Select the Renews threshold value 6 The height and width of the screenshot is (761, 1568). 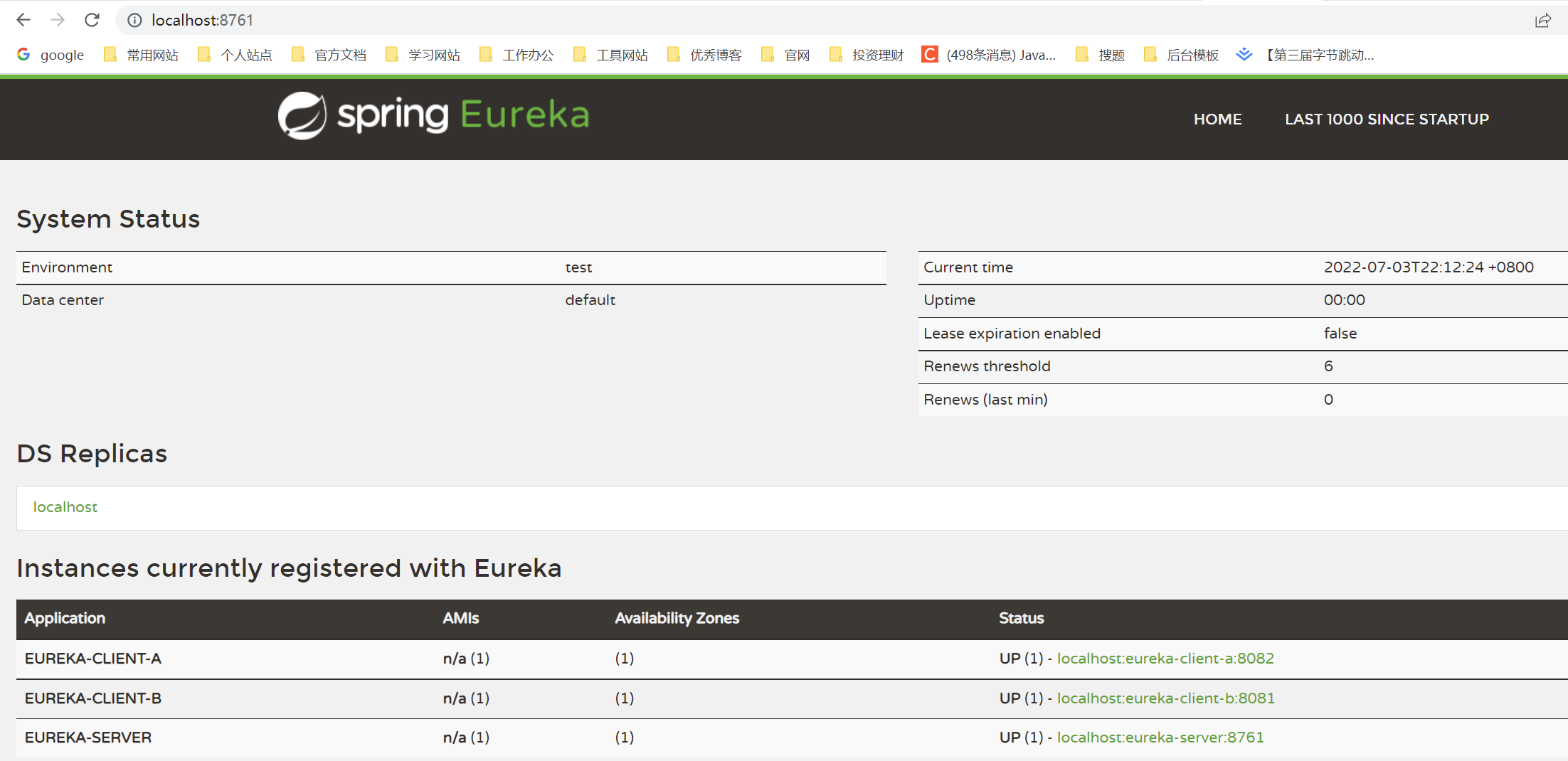(1328, 366)
